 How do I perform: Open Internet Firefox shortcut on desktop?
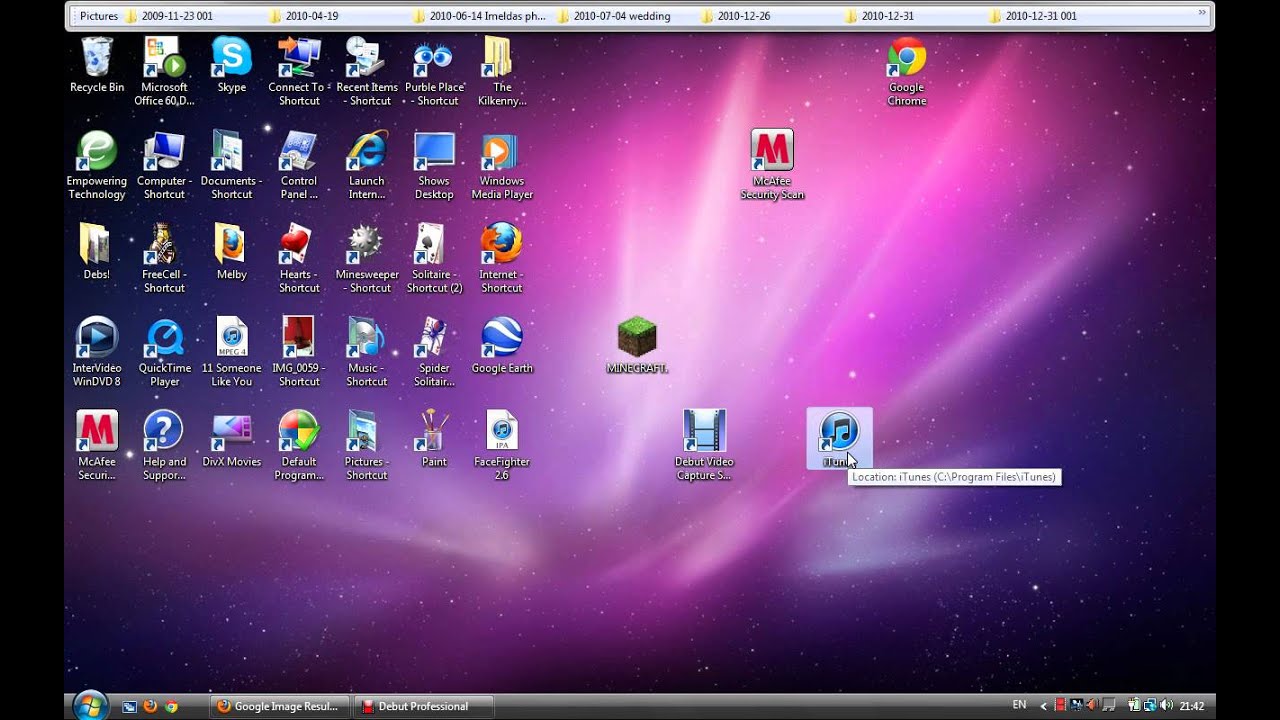[x=501, y=259]
